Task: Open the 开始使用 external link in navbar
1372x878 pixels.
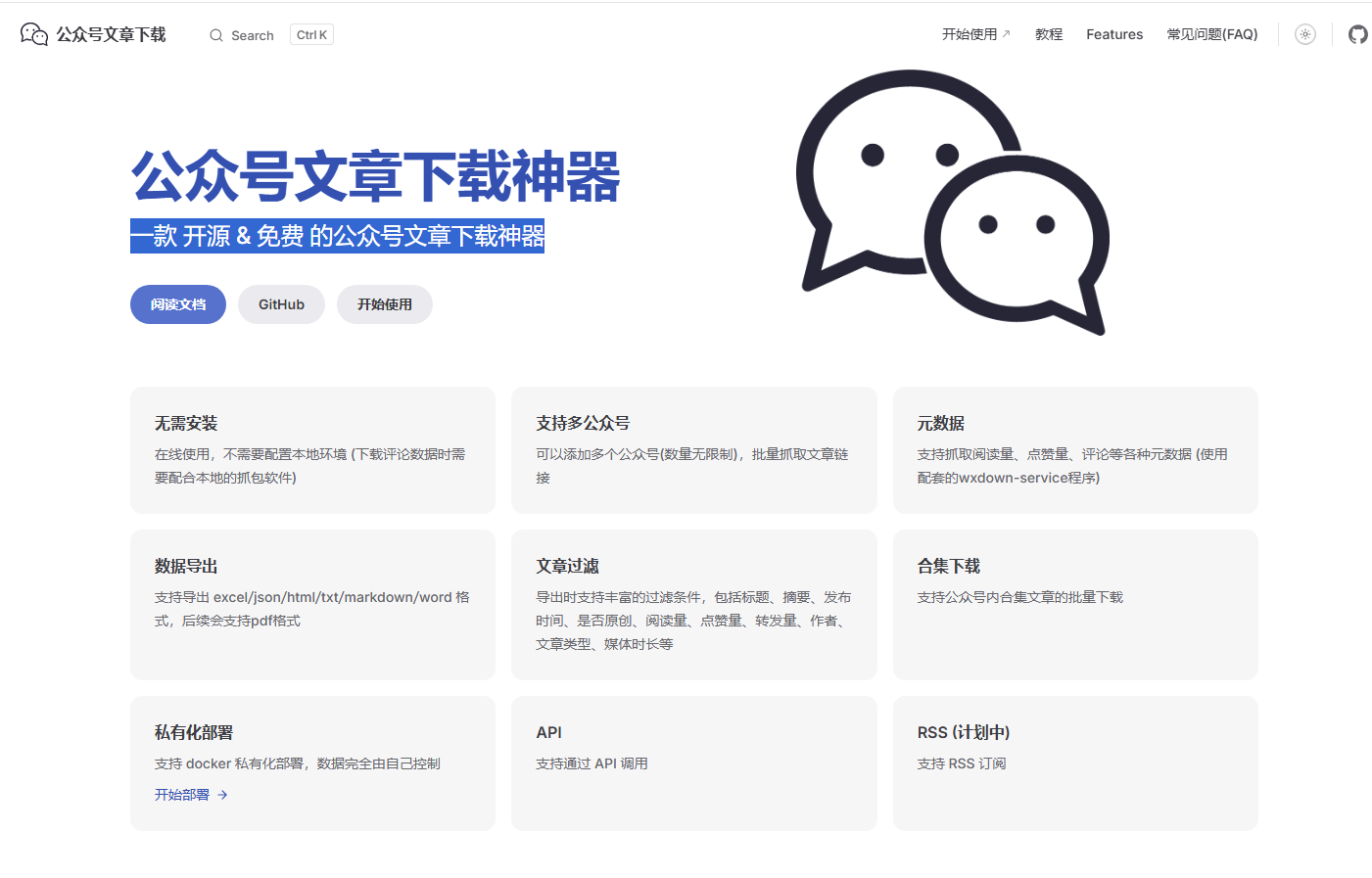Action: (975, 34)
